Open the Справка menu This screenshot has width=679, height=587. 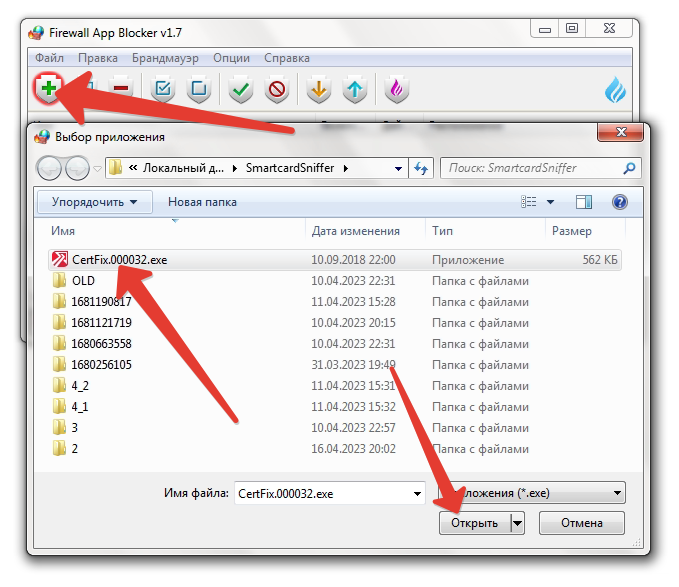point(287,58)
